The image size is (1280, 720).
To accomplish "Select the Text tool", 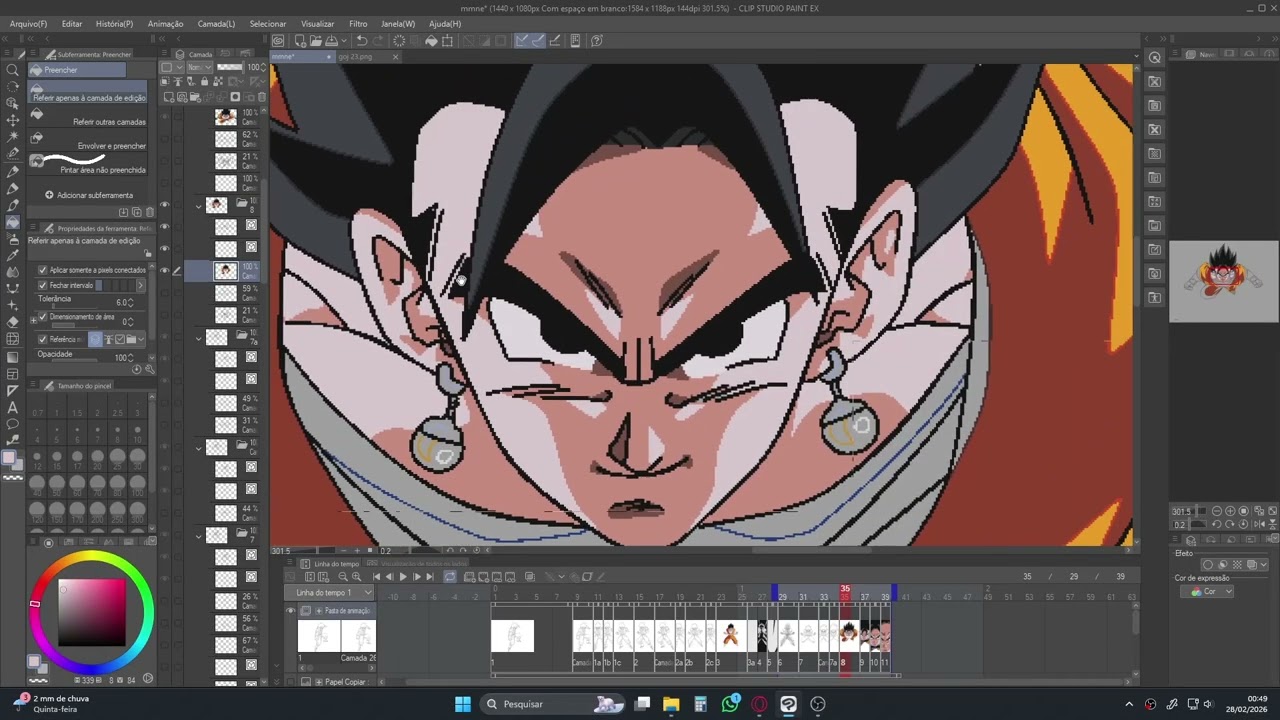I will coord(12,407).
